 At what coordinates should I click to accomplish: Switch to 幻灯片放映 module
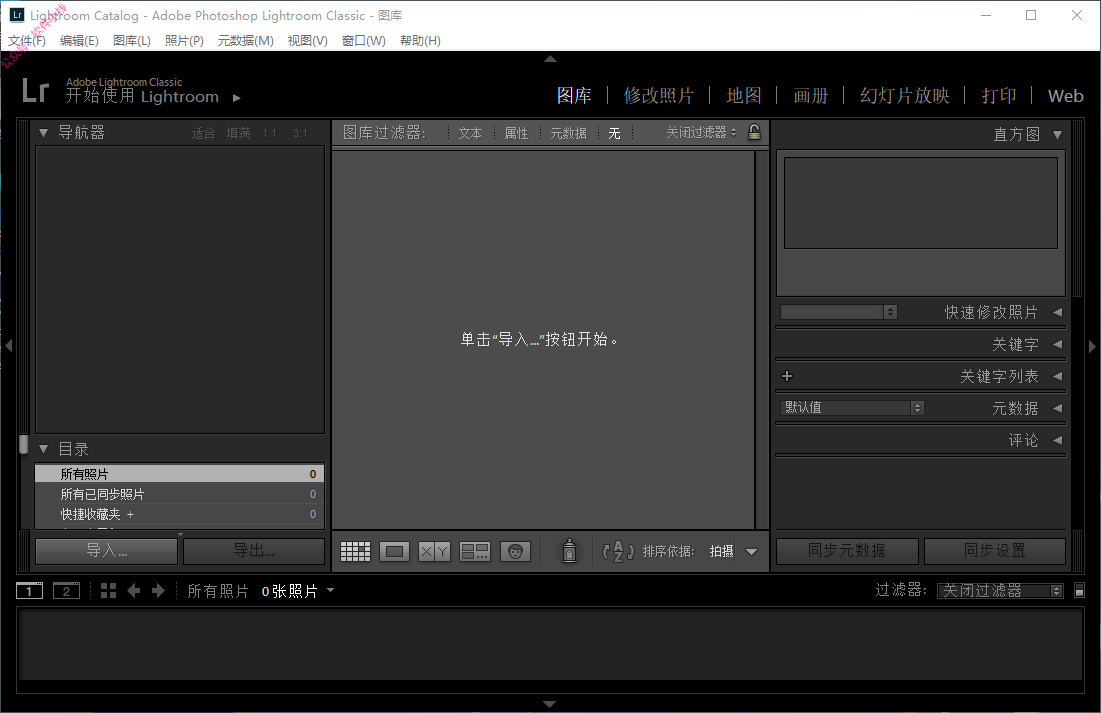(904, 96)
